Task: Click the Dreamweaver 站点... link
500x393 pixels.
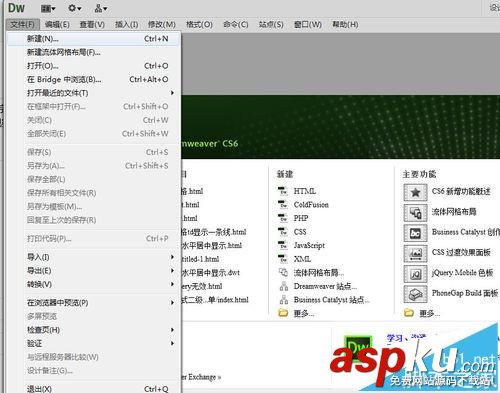Action: (325, 286)
